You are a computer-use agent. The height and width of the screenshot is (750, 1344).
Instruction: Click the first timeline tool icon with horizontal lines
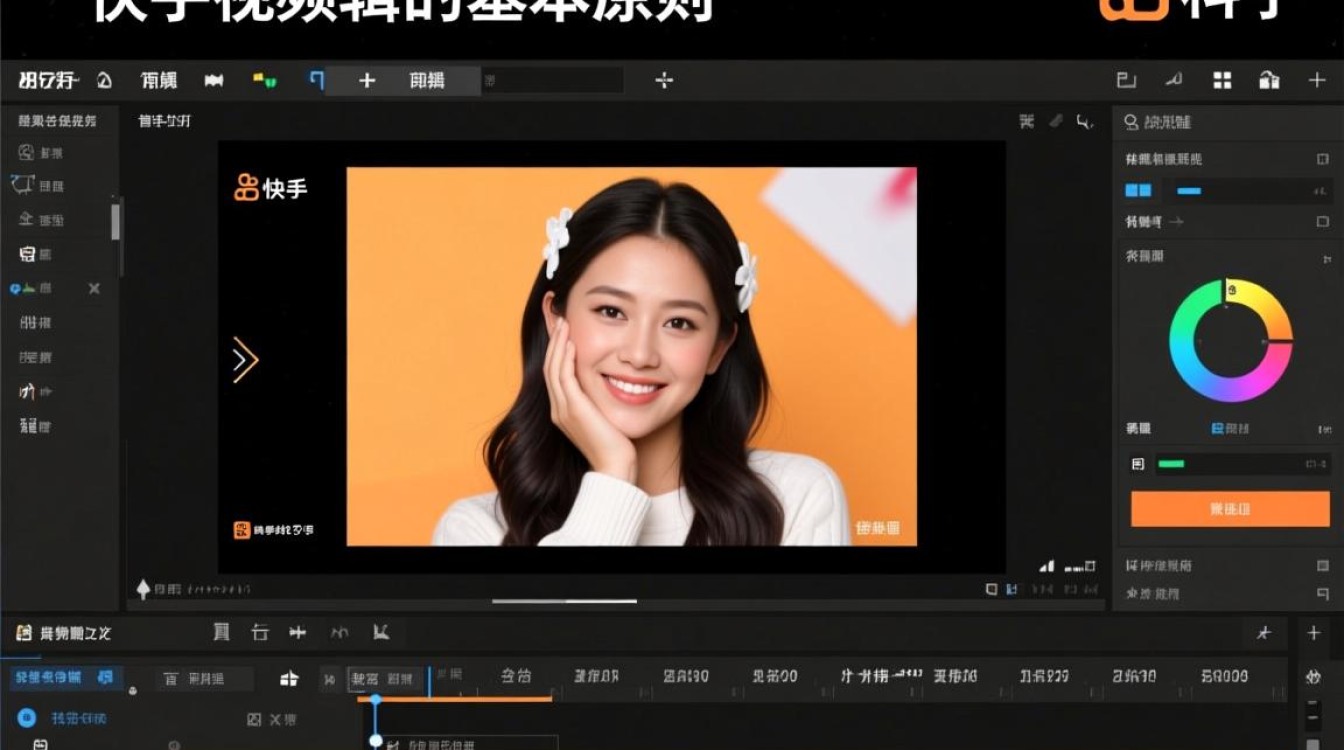(222, 632)
